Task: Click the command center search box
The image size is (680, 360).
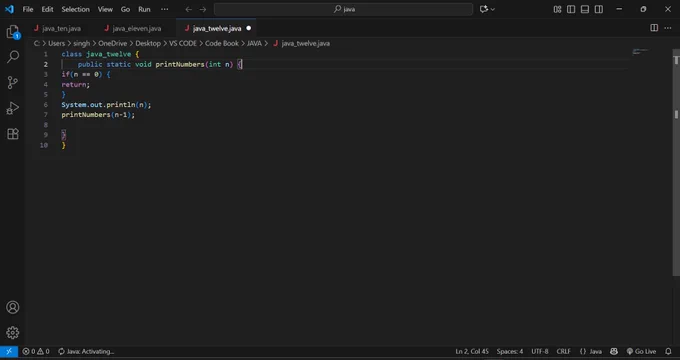Action: [343, 9]
